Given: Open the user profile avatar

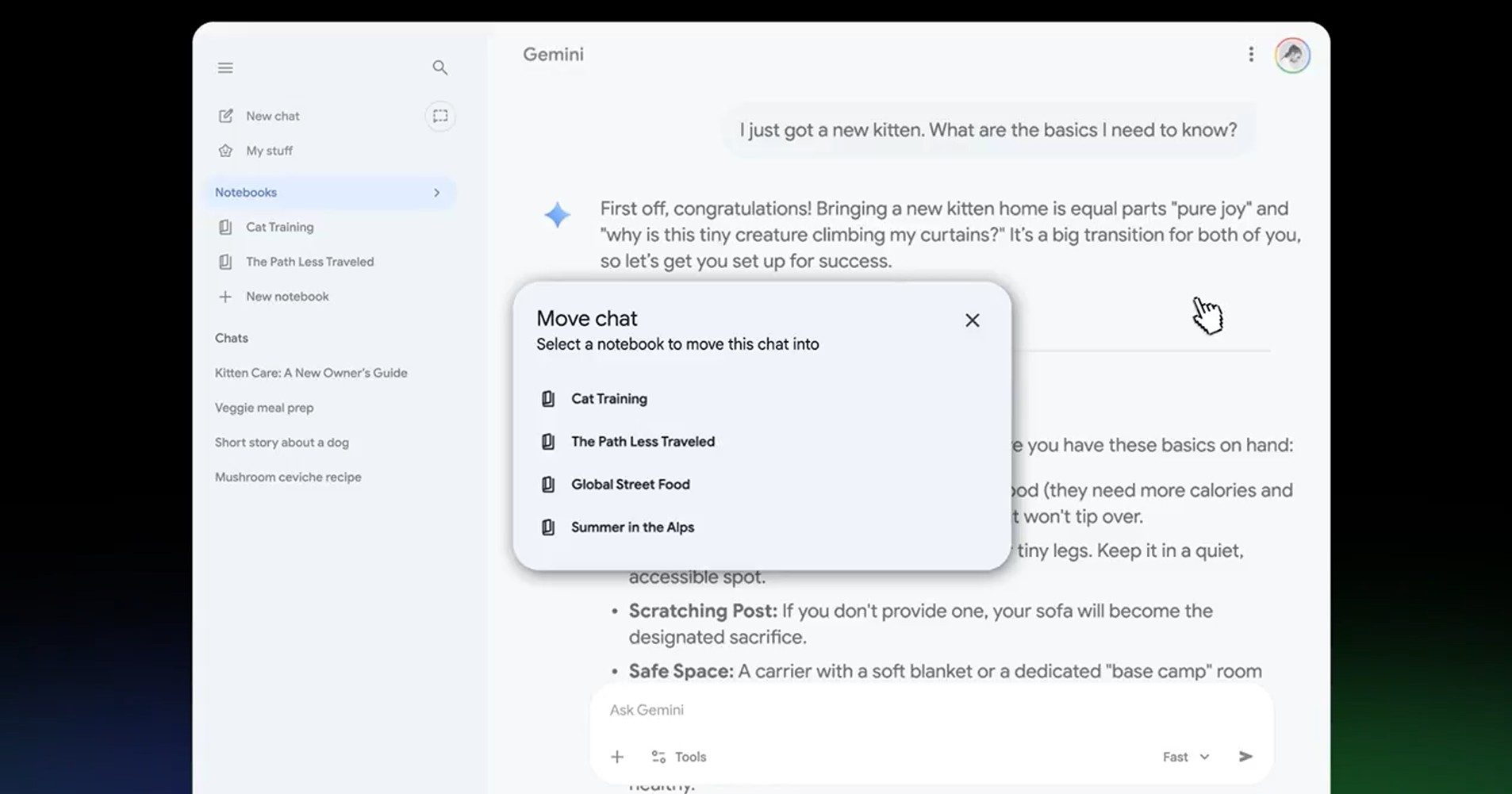Looking at the screenshot, I should 1291,56.
